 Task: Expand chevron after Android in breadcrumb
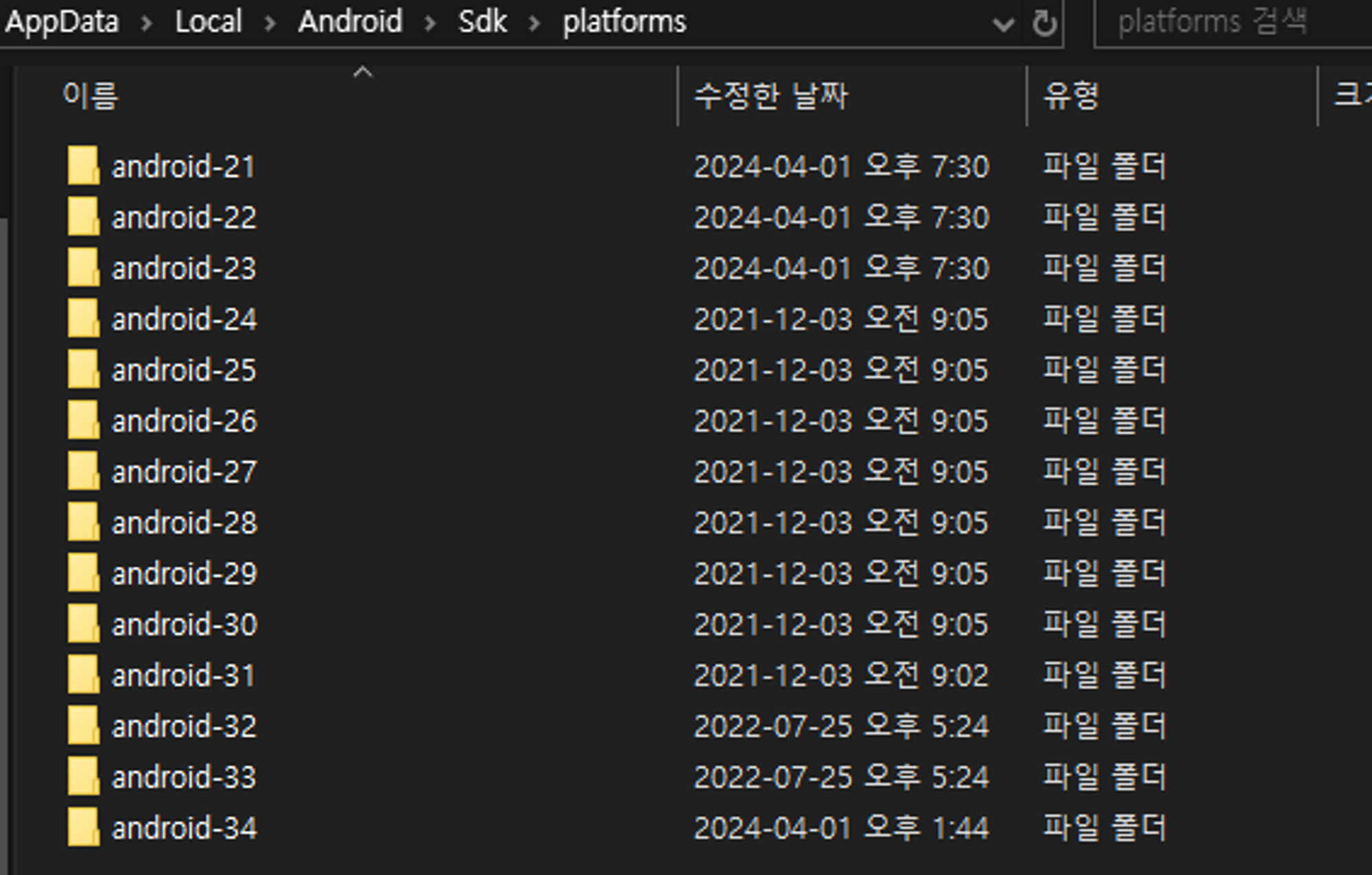click(x=430, y=23)
